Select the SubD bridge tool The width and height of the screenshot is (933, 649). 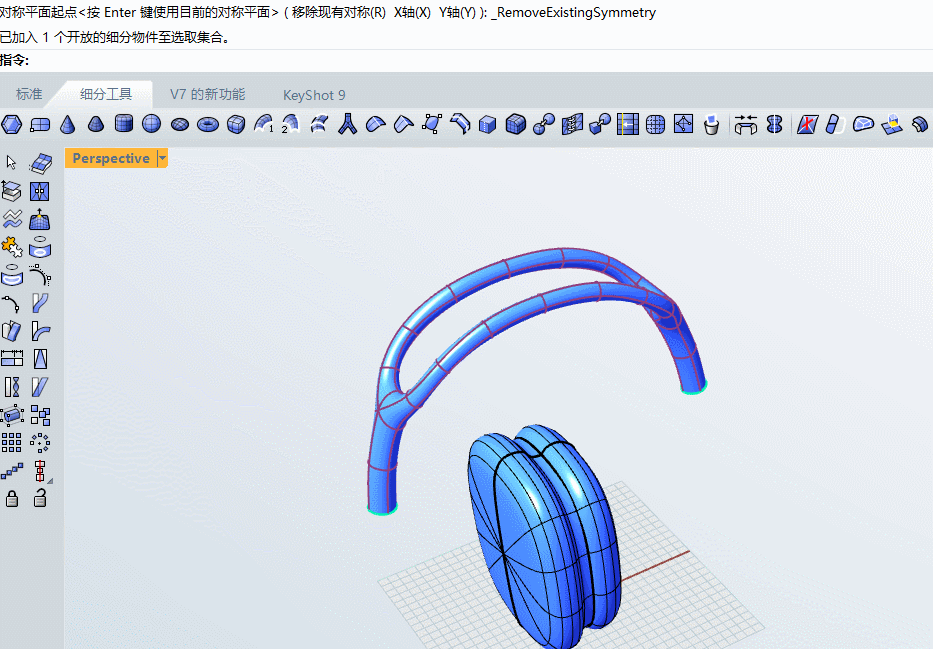746,124
